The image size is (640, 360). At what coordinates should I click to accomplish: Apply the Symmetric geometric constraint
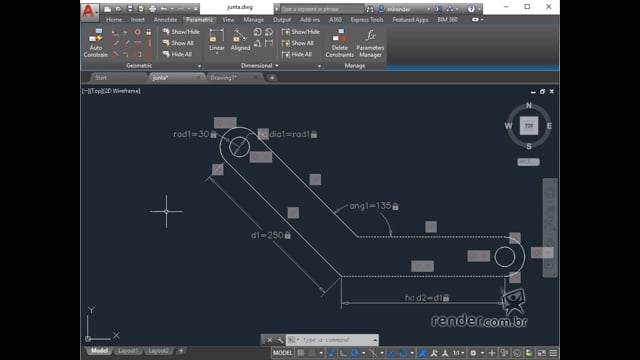coord(139,54)
